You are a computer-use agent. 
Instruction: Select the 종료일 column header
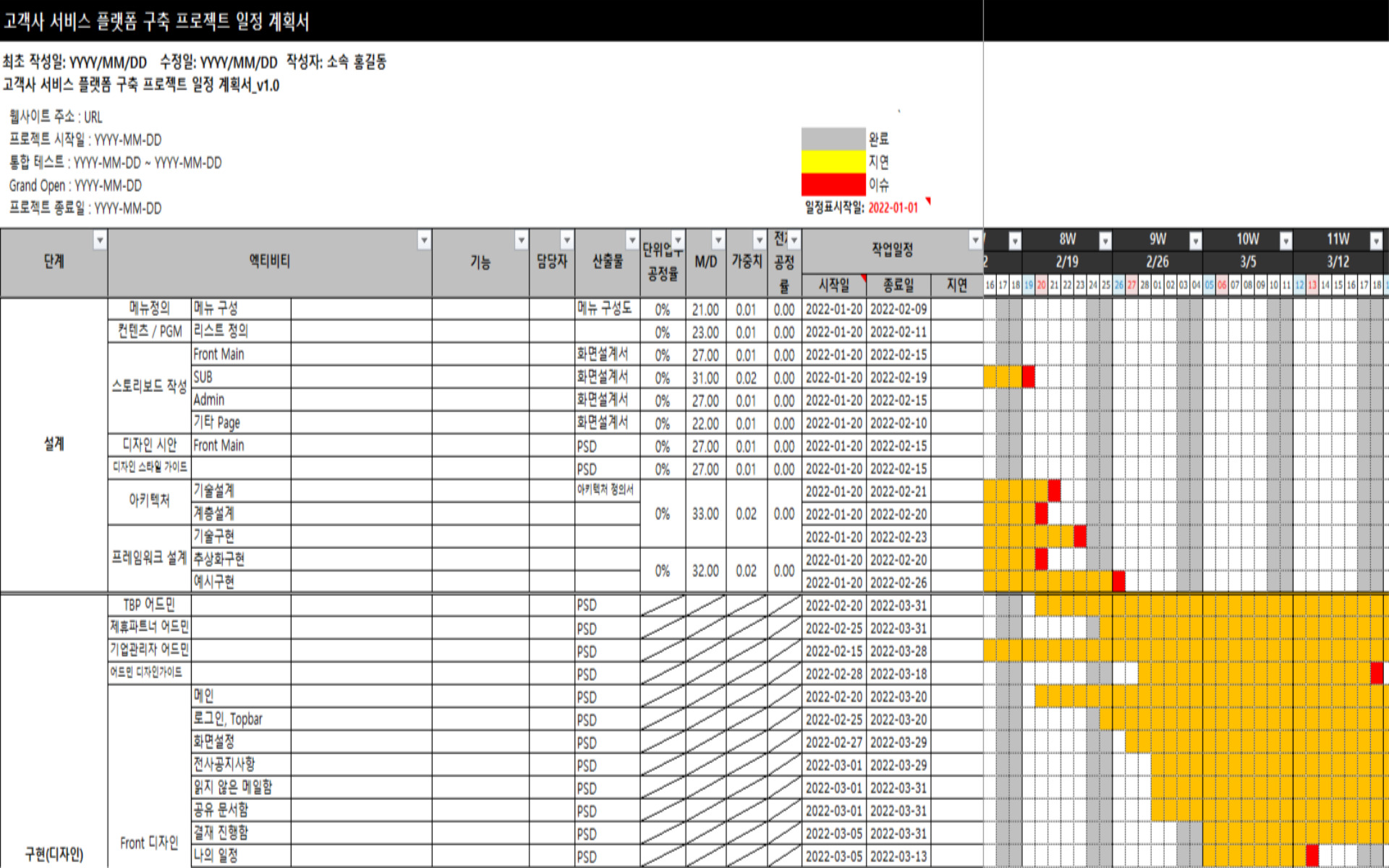(x=898, y=286)
